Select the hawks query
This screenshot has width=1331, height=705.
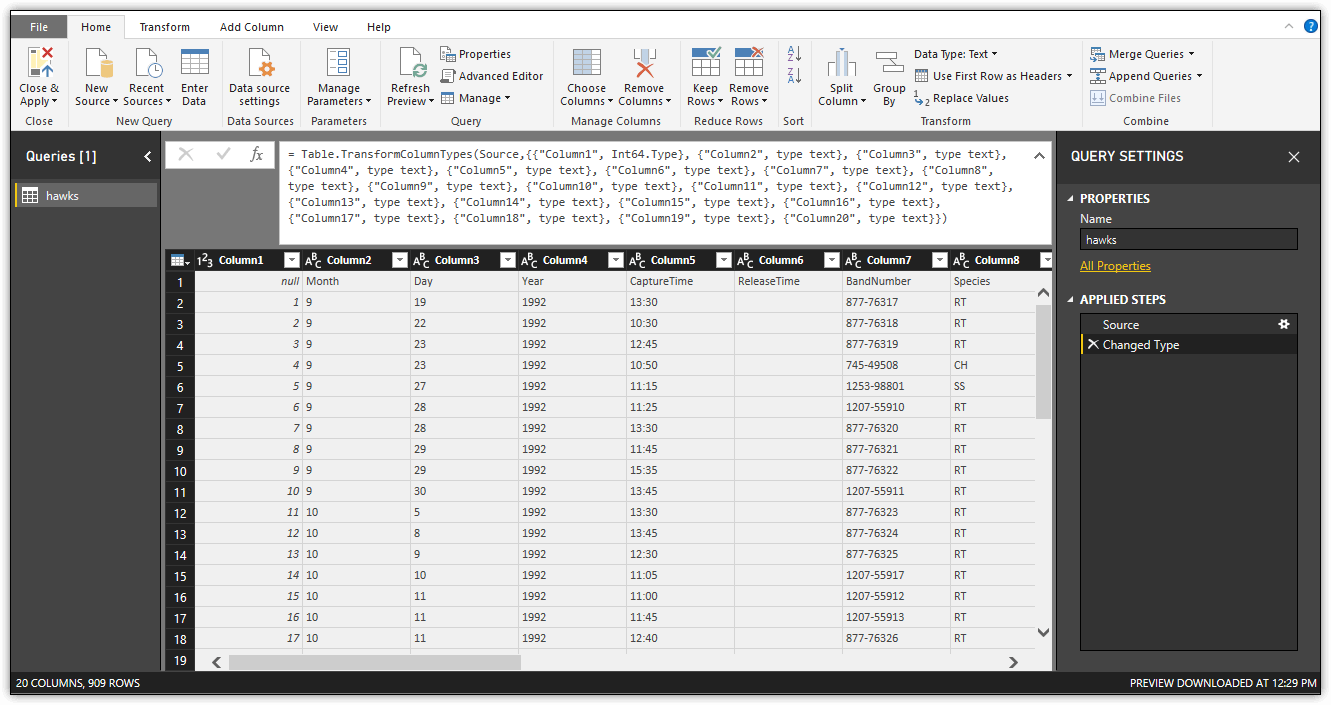(x=86, y=196)
